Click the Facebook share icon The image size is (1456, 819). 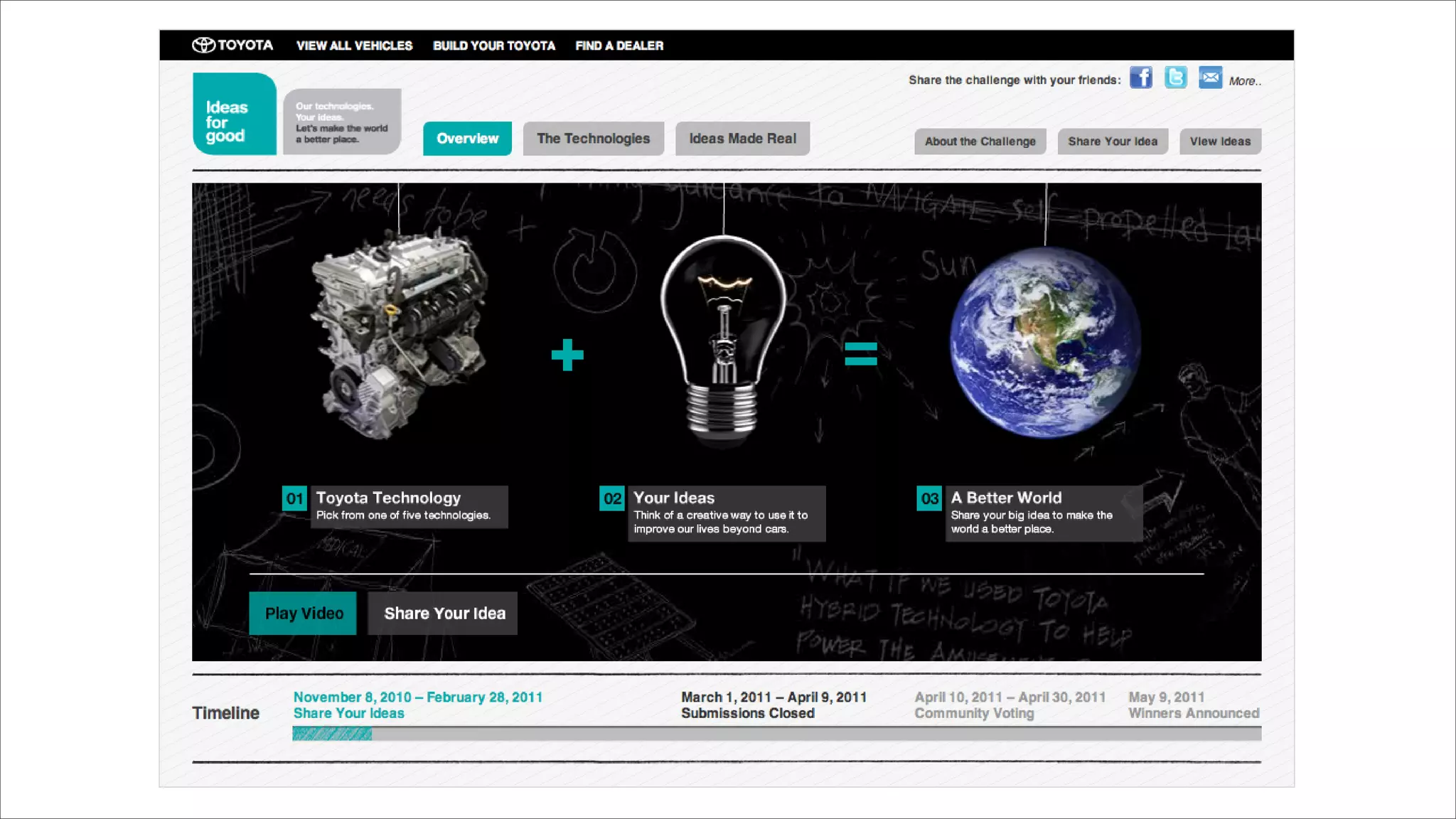(x=1140, y=77)
